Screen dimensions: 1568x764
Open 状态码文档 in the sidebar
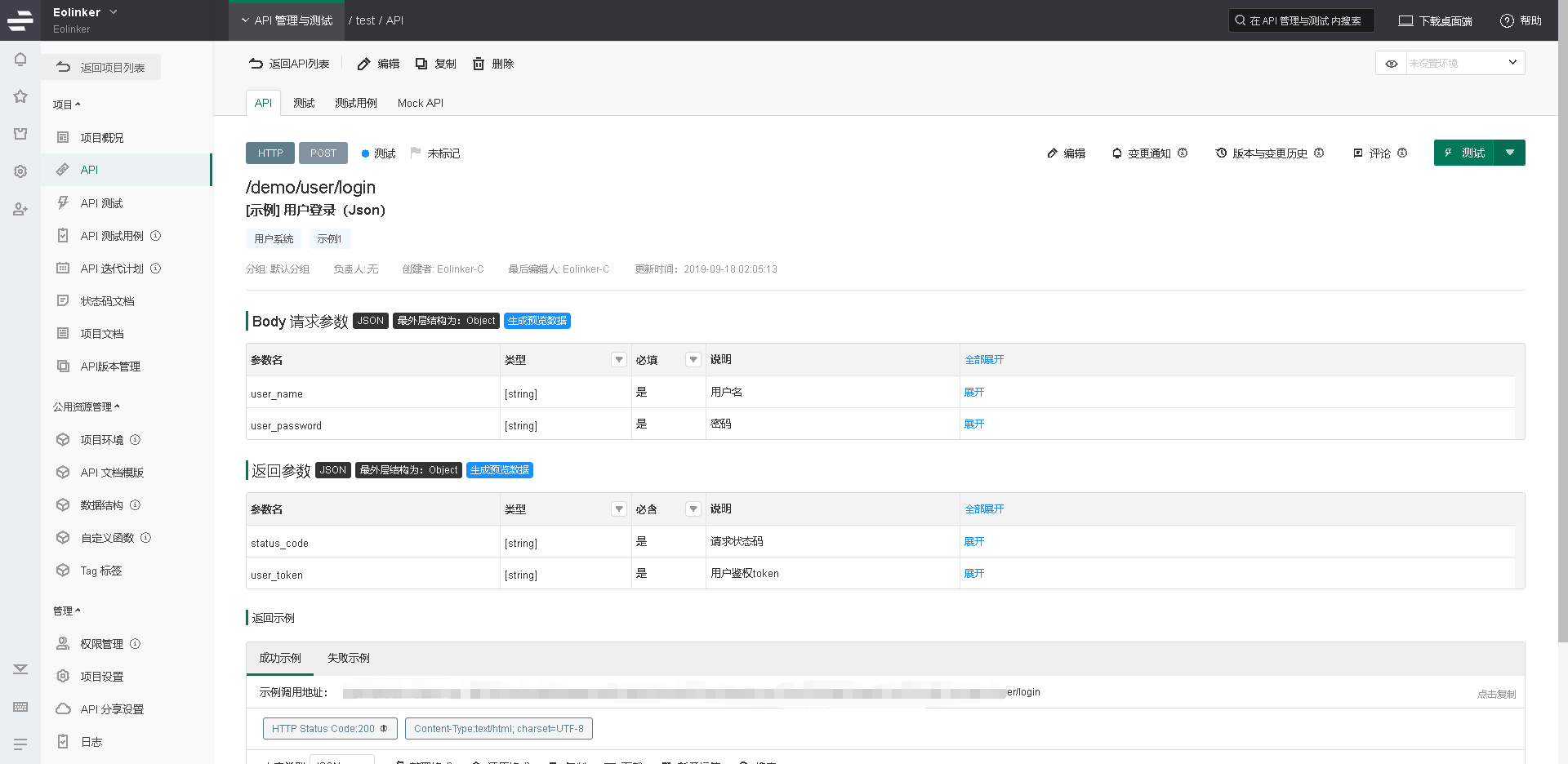pos(107,301)
